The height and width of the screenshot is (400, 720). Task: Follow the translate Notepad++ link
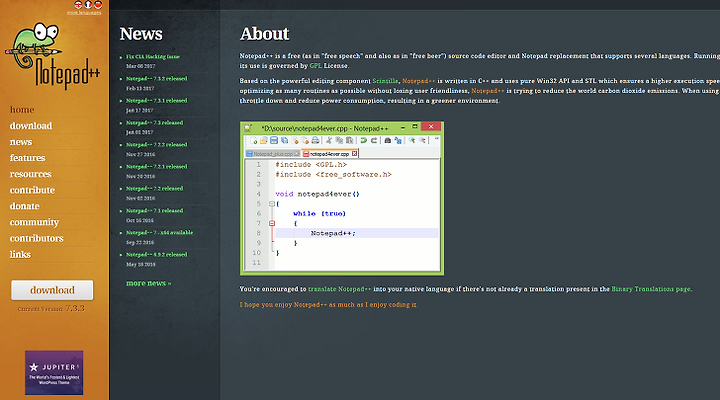[339, 289]
